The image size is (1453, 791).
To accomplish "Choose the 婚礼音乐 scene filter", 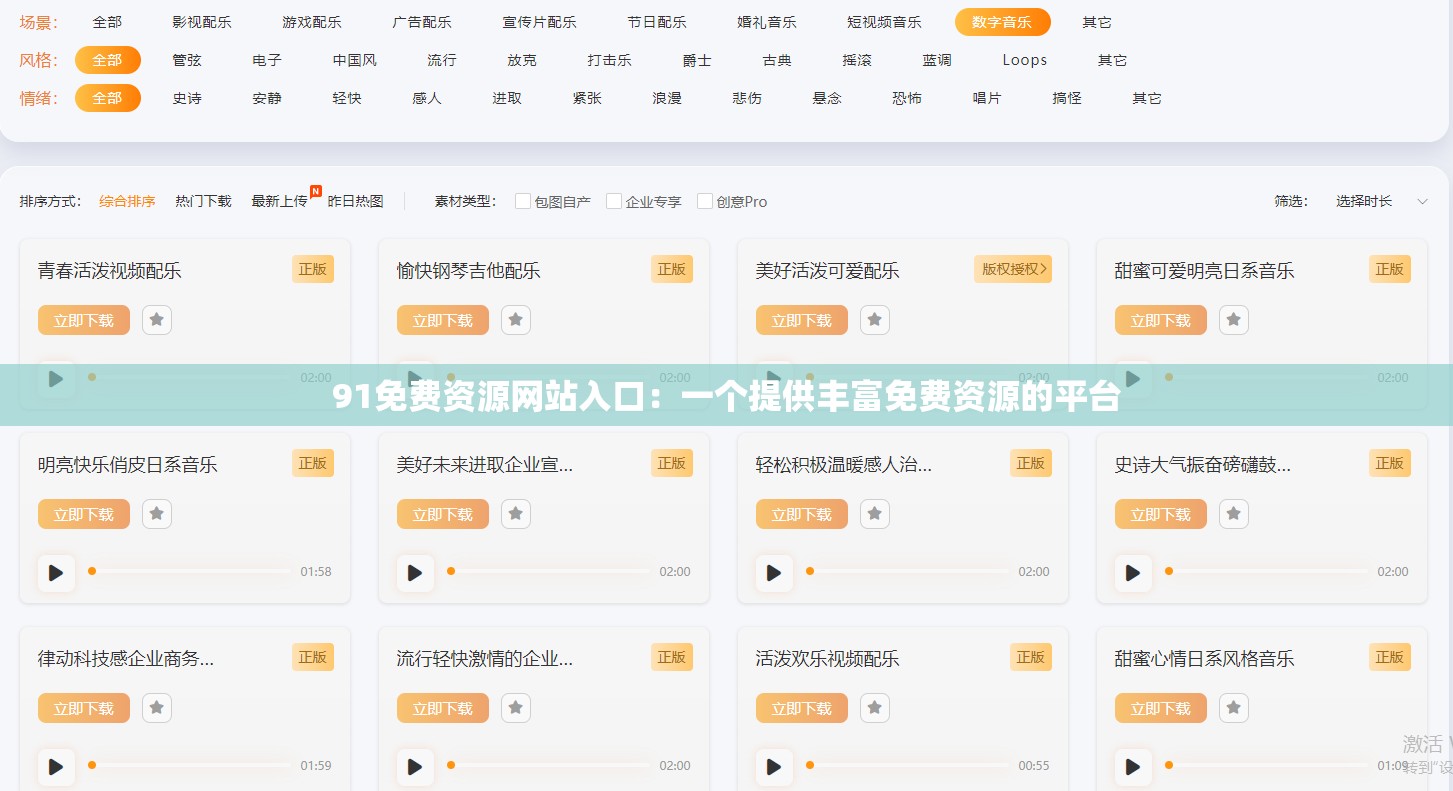I will pos(767,22).
